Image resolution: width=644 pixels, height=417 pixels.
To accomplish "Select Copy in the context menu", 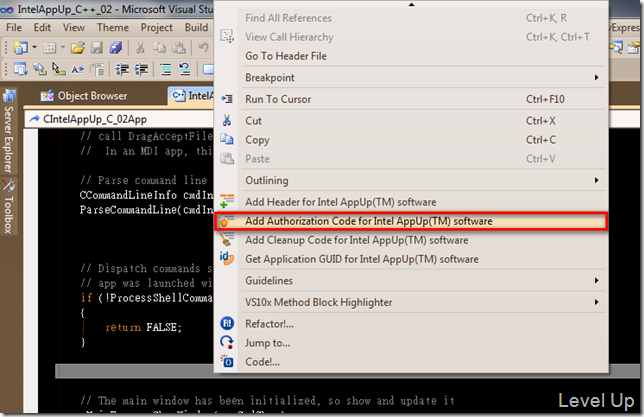I will click(x=411, y=140).
